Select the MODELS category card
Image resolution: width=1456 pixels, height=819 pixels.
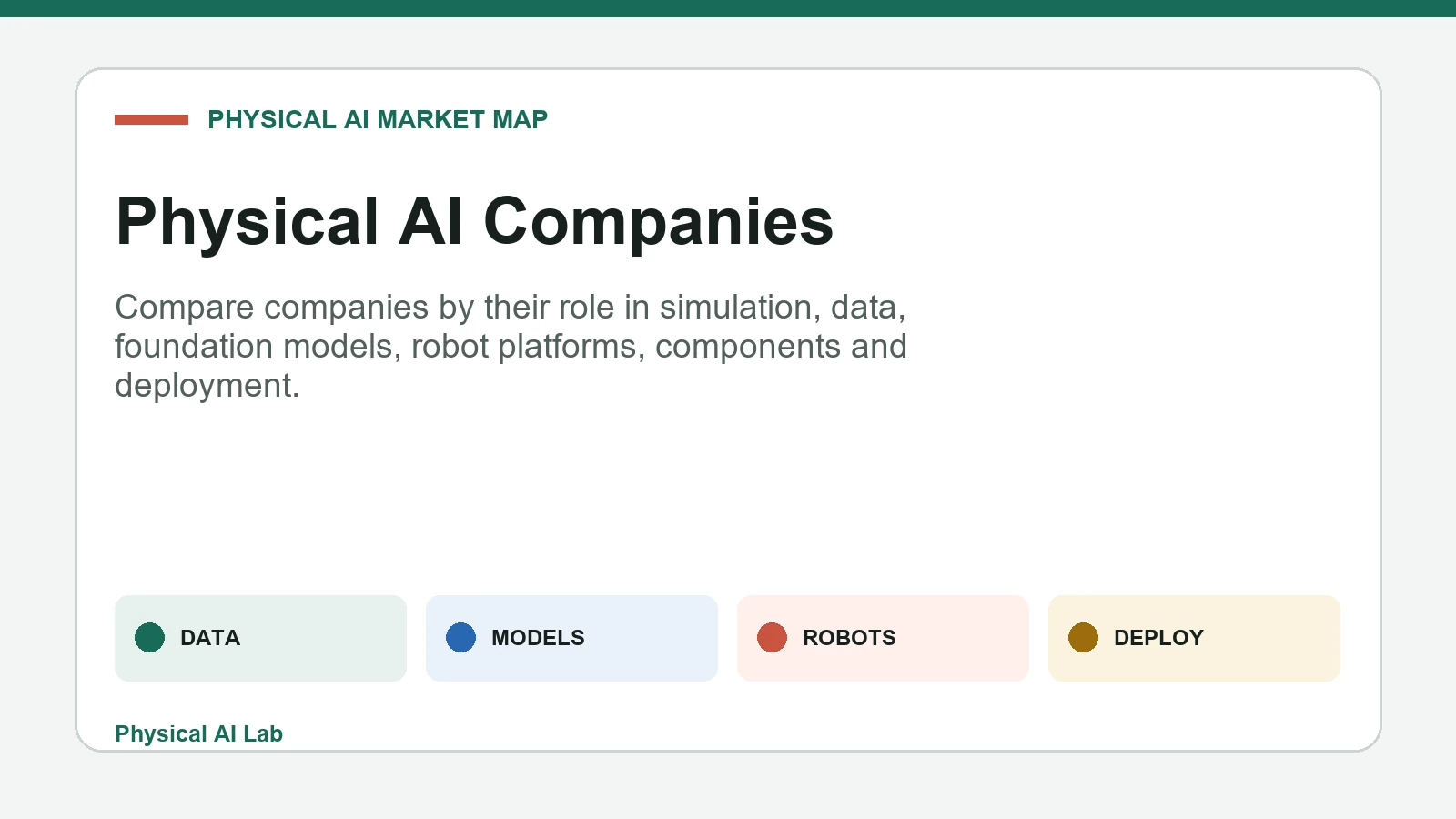click(571, 638)
